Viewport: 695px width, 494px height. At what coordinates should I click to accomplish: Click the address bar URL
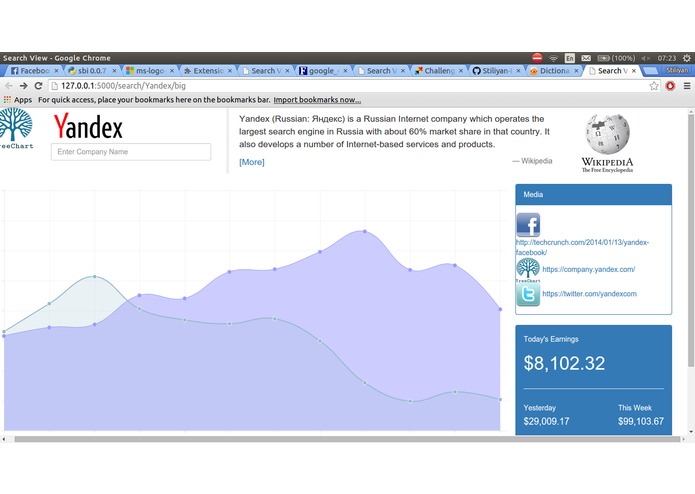(x=123, y=86)
